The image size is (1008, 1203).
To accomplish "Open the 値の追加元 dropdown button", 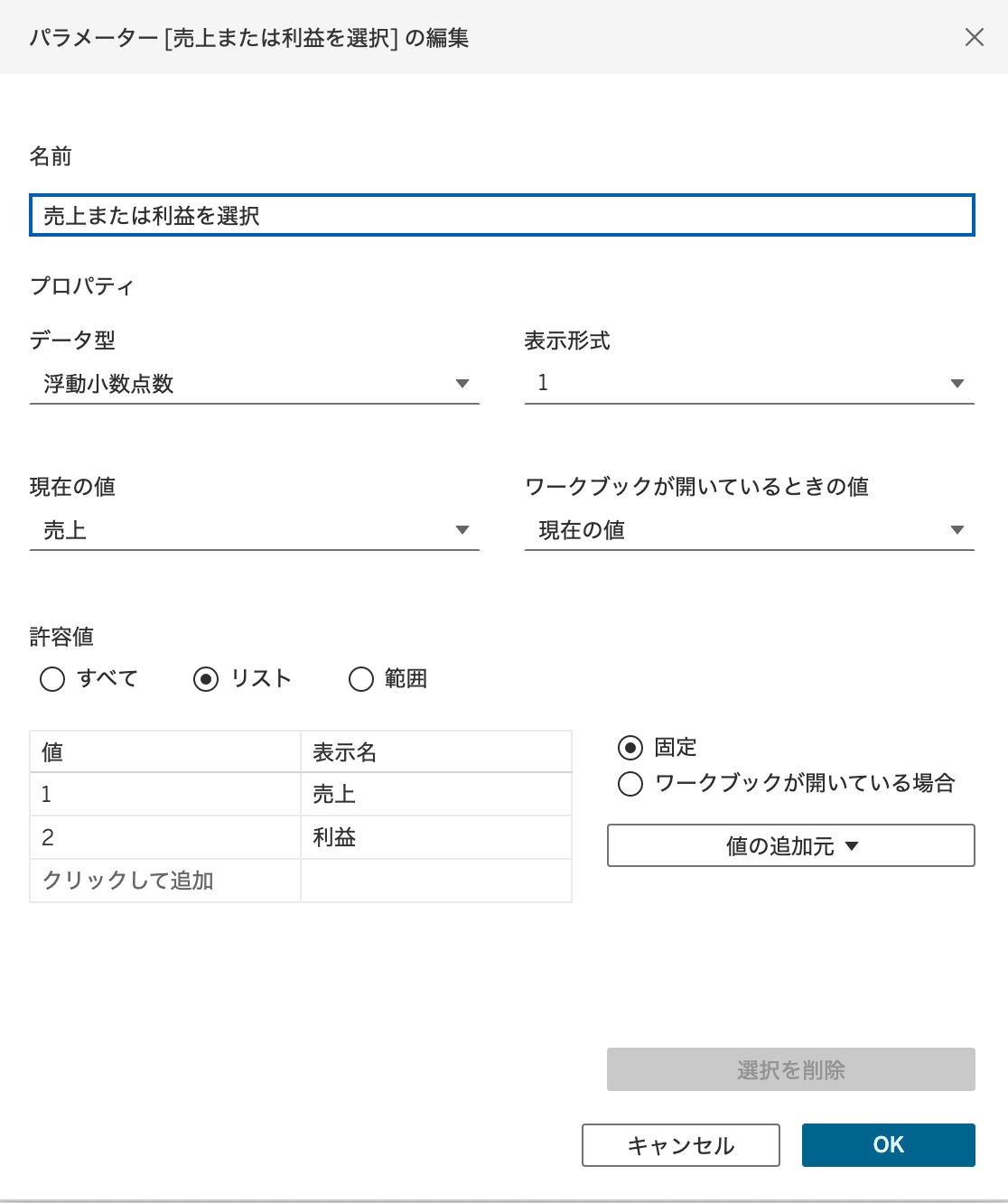I will point(791,845).
